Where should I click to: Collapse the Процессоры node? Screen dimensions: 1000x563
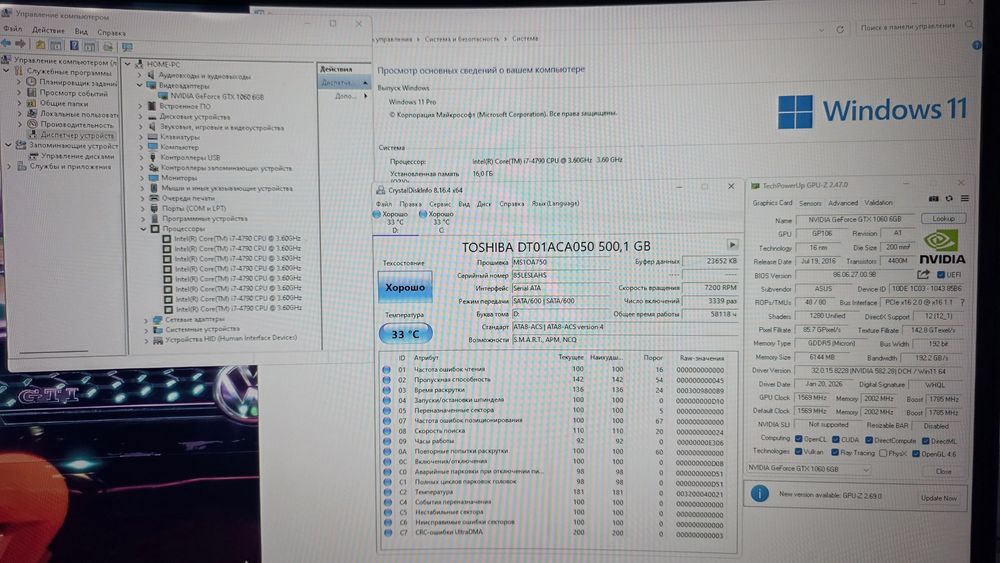coord(144,228)
